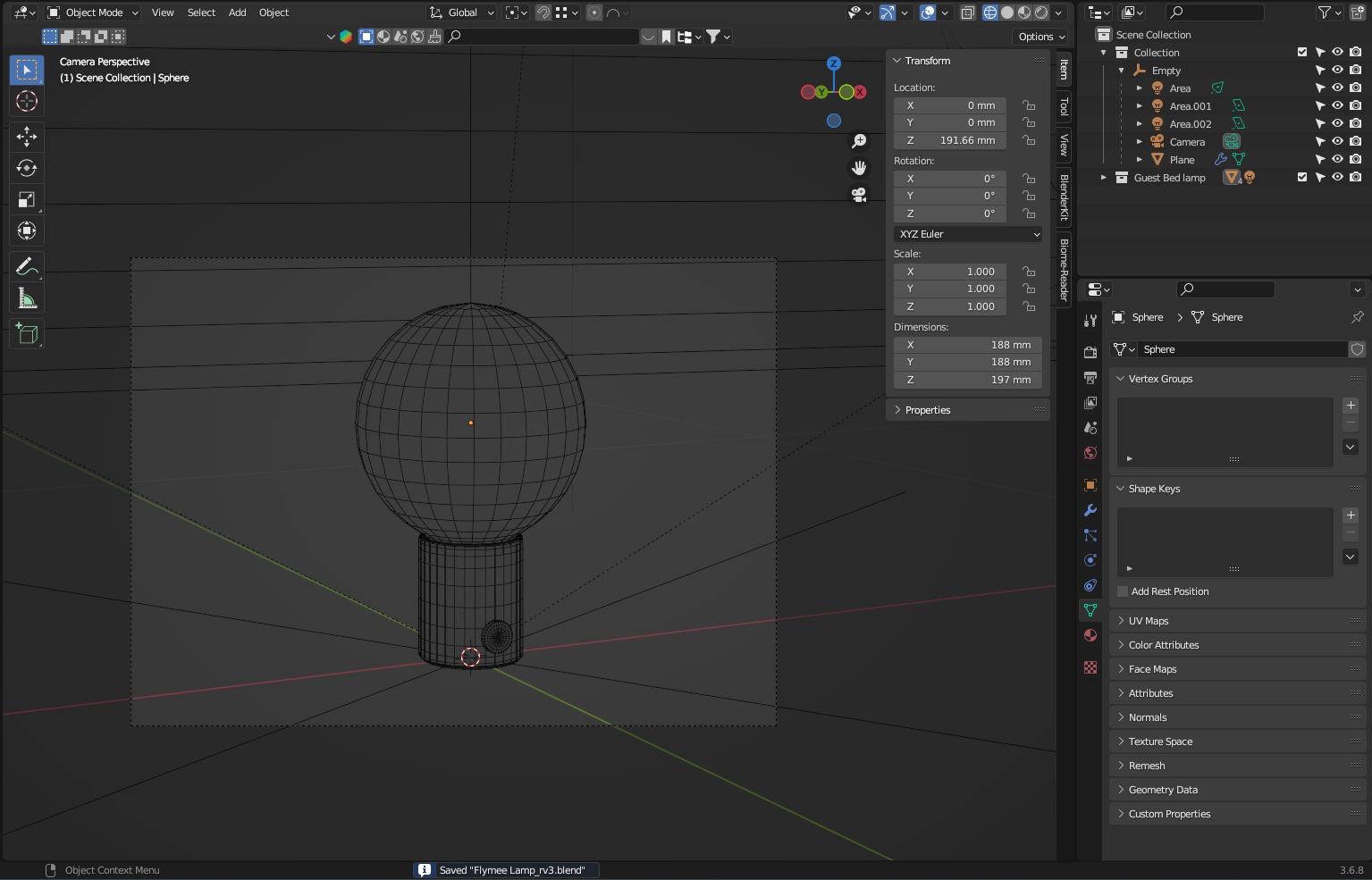Open the XYZ Euler rotation mode dropdown

tap(968, 234)
